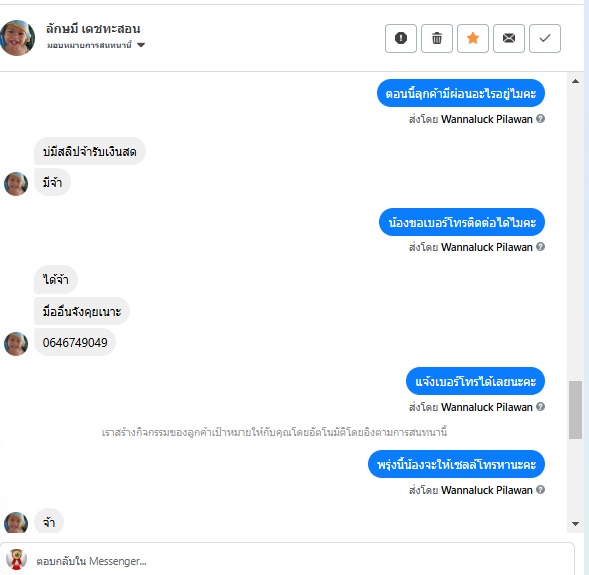This screenshot has height=575, width=589.
Task: Mark conversation done with checkmark button
Action: (x=545, y=38)
